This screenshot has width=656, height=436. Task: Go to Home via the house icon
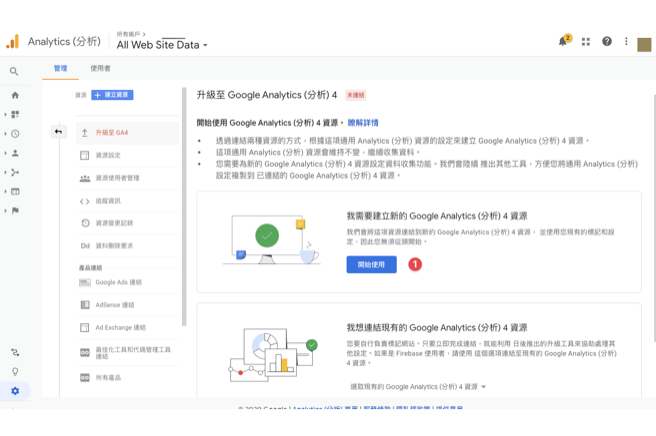15,95
